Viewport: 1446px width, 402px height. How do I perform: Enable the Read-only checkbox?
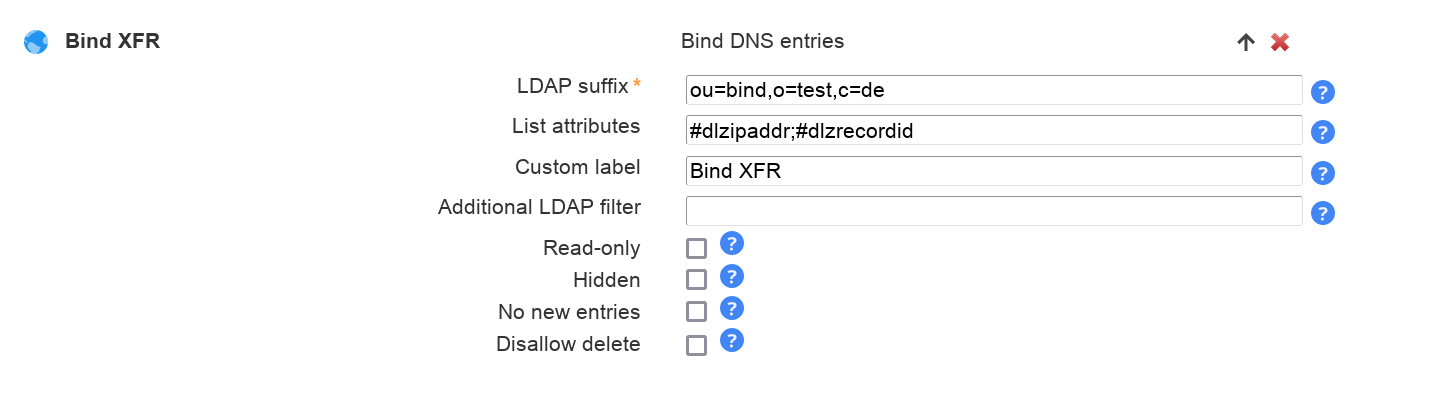(x=696, y=249)
